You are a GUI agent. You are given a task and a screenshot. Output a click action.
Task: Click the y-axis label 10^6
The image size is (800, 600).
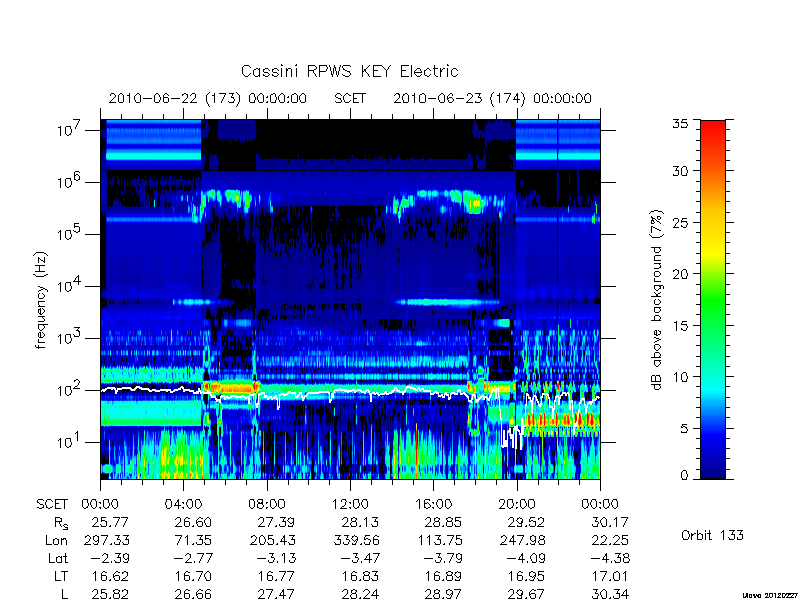pyautogui.click(x=70, y=182)
